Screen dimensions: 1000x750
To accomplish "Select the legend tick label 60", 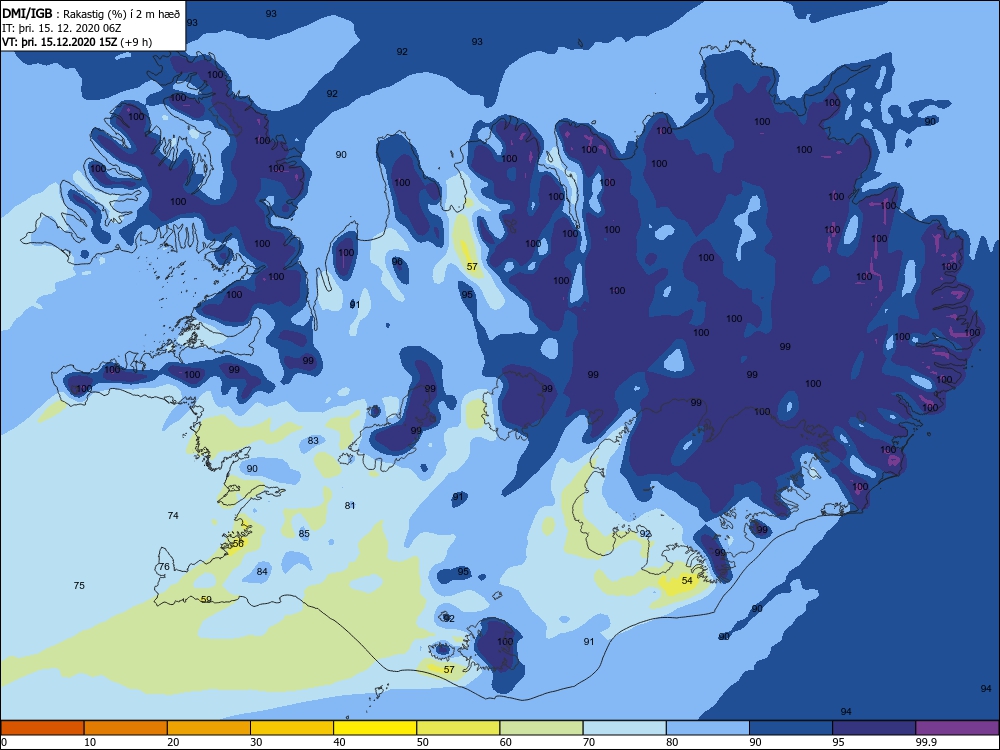I will pyautogui.click(x=506, y=742).
